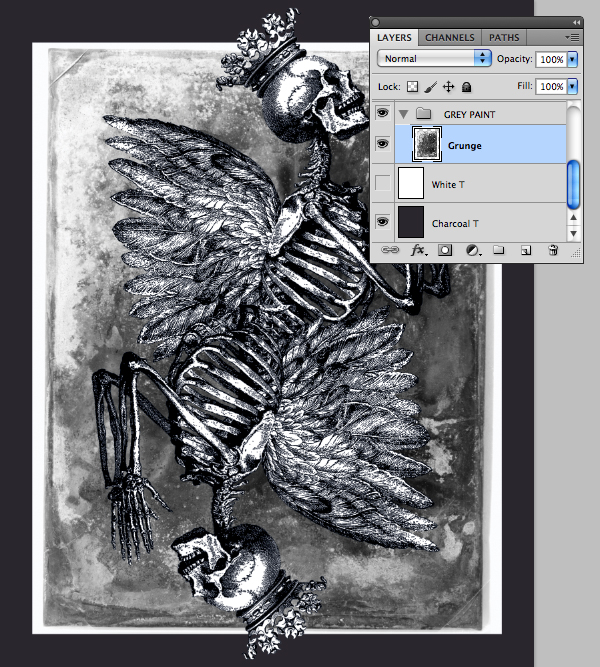Select the GREY PAINT group name

click(x=469, y=114)
